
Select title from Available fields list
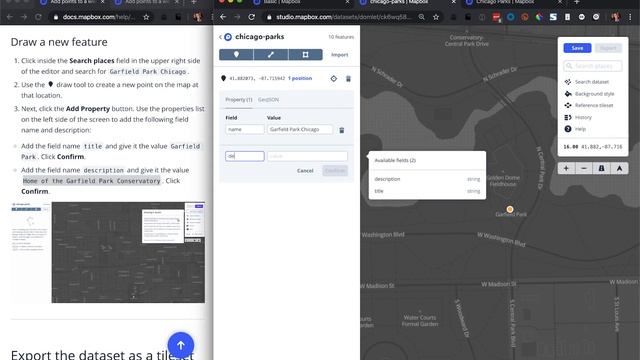pos(427,191)
